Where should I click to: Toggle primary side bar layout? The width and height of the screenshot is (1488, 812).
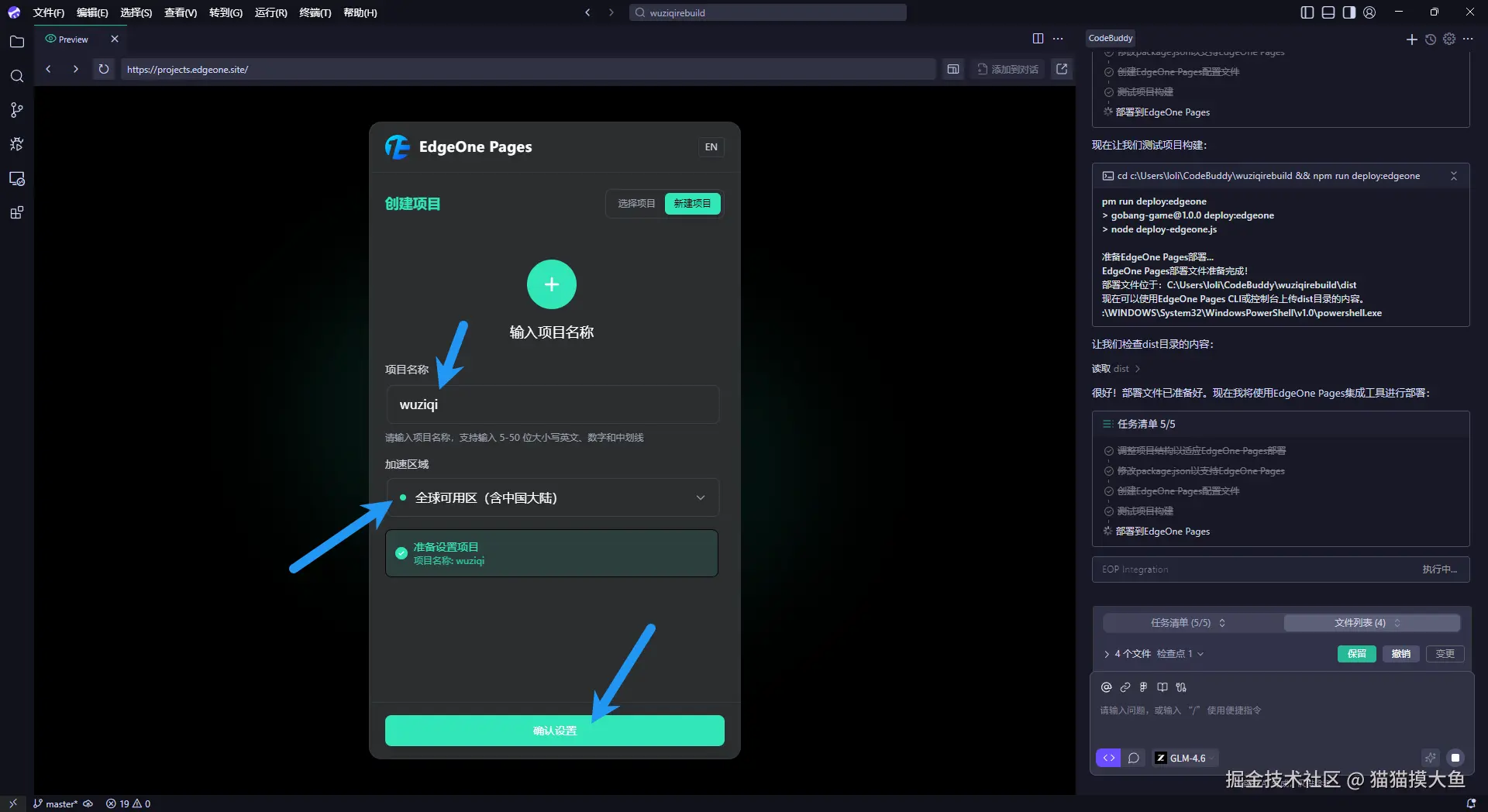click(1307, 12)
